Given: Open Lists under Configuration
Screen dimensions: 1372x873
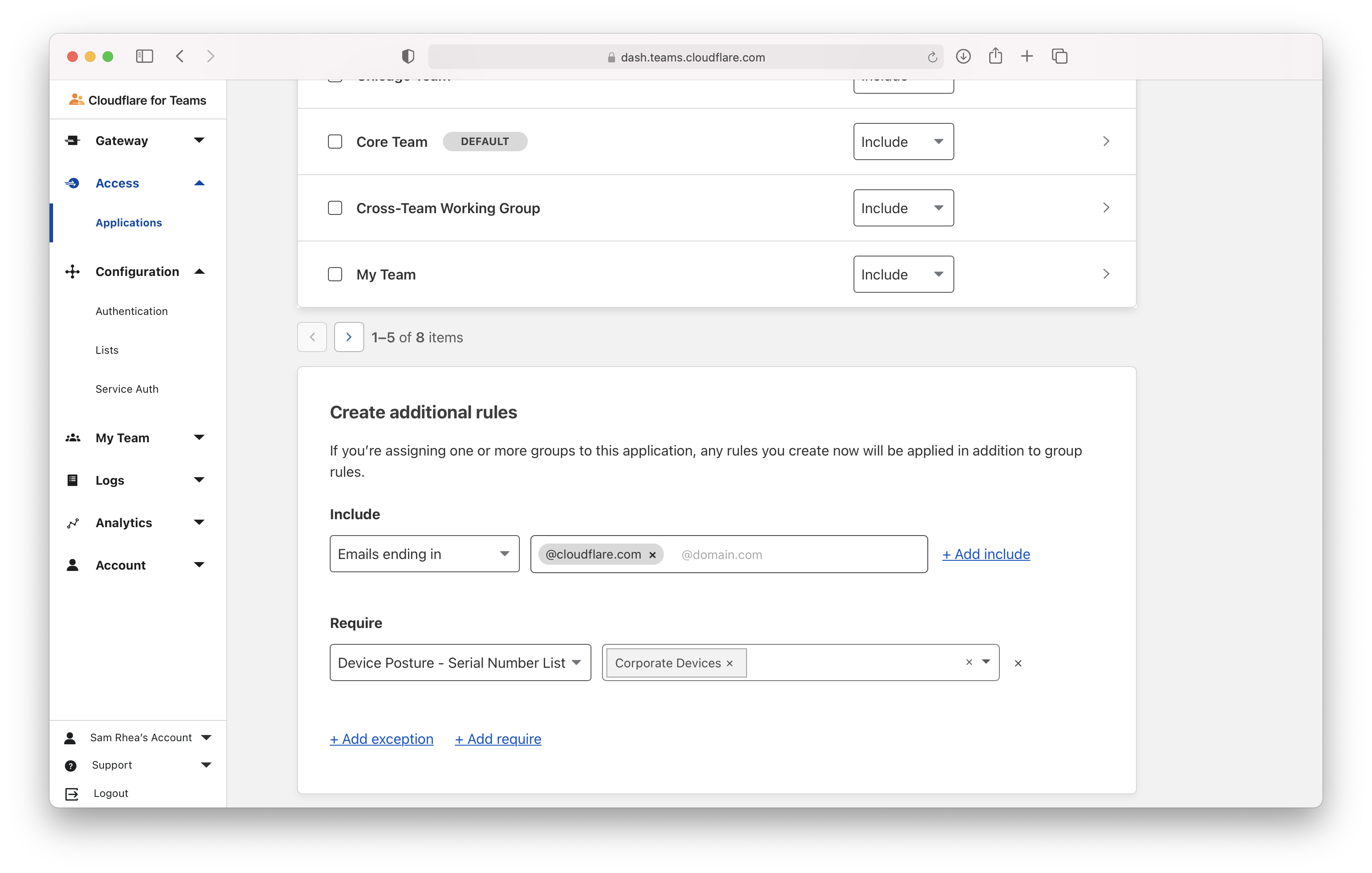Looking at the screenshot, I should 107,350.
